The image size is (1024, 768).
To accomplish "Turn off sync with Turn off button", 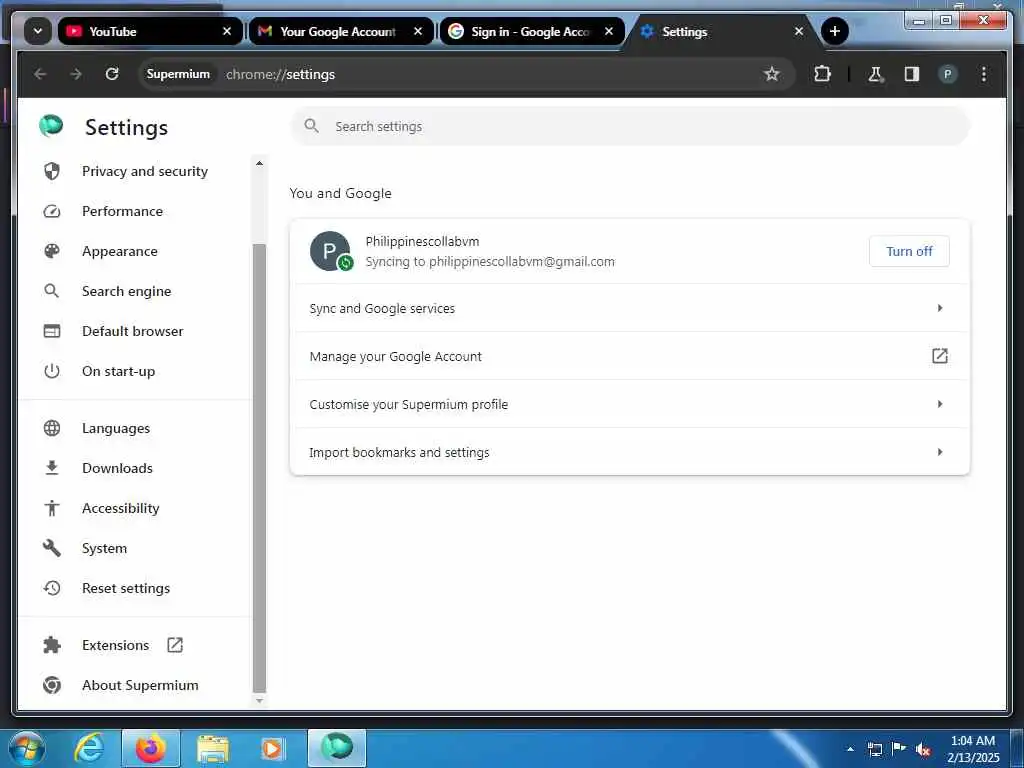I will (909, 251).
